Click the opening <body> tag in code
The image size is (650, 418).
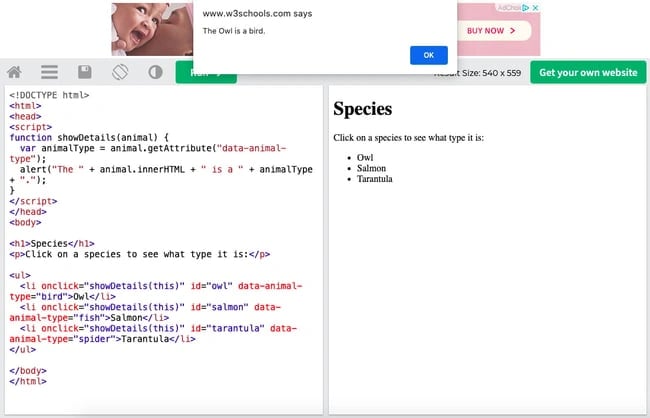pos(25,223)
